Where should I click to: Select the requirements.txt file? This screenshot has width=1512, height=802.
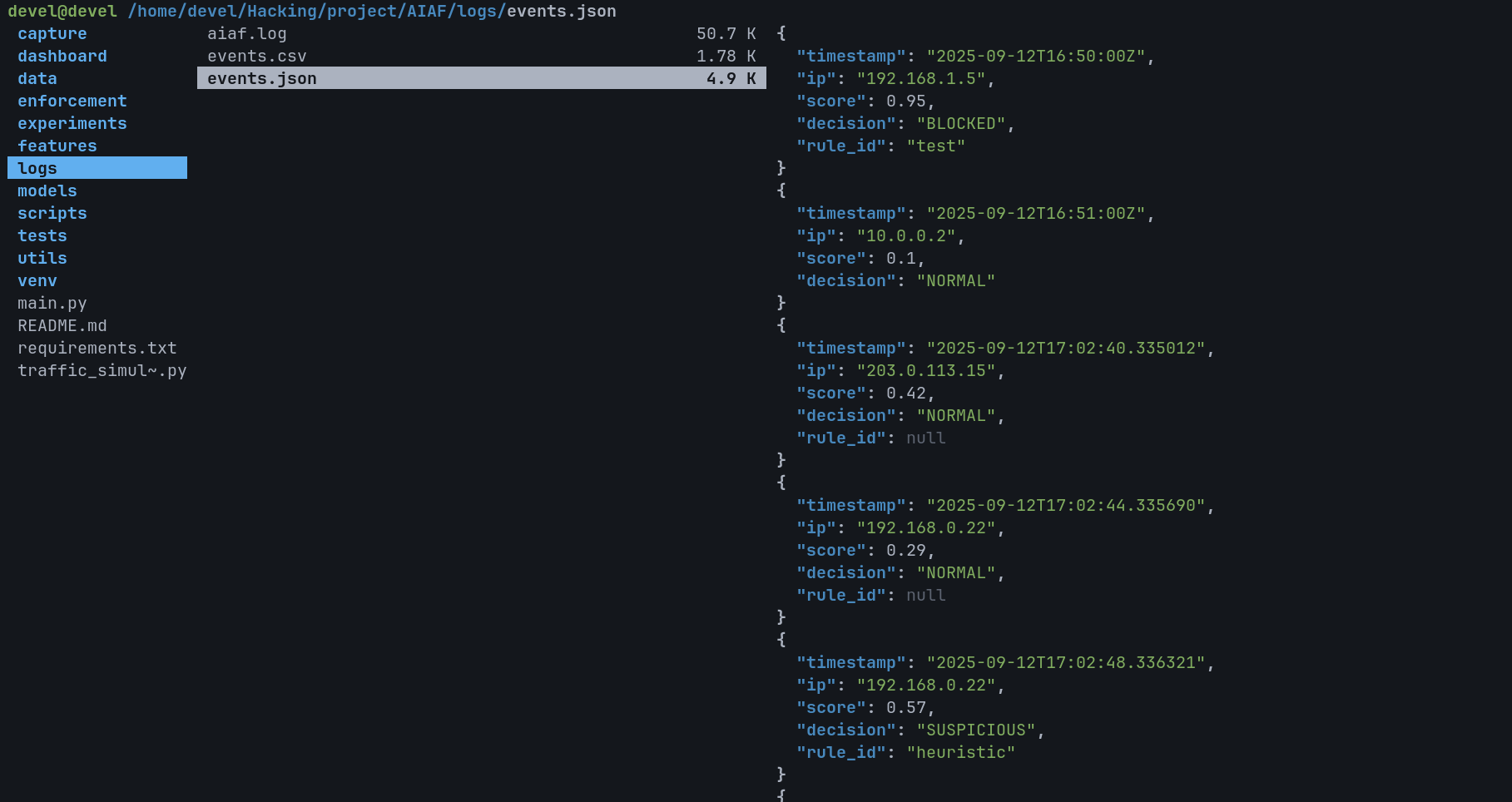(x=97, y=349)
